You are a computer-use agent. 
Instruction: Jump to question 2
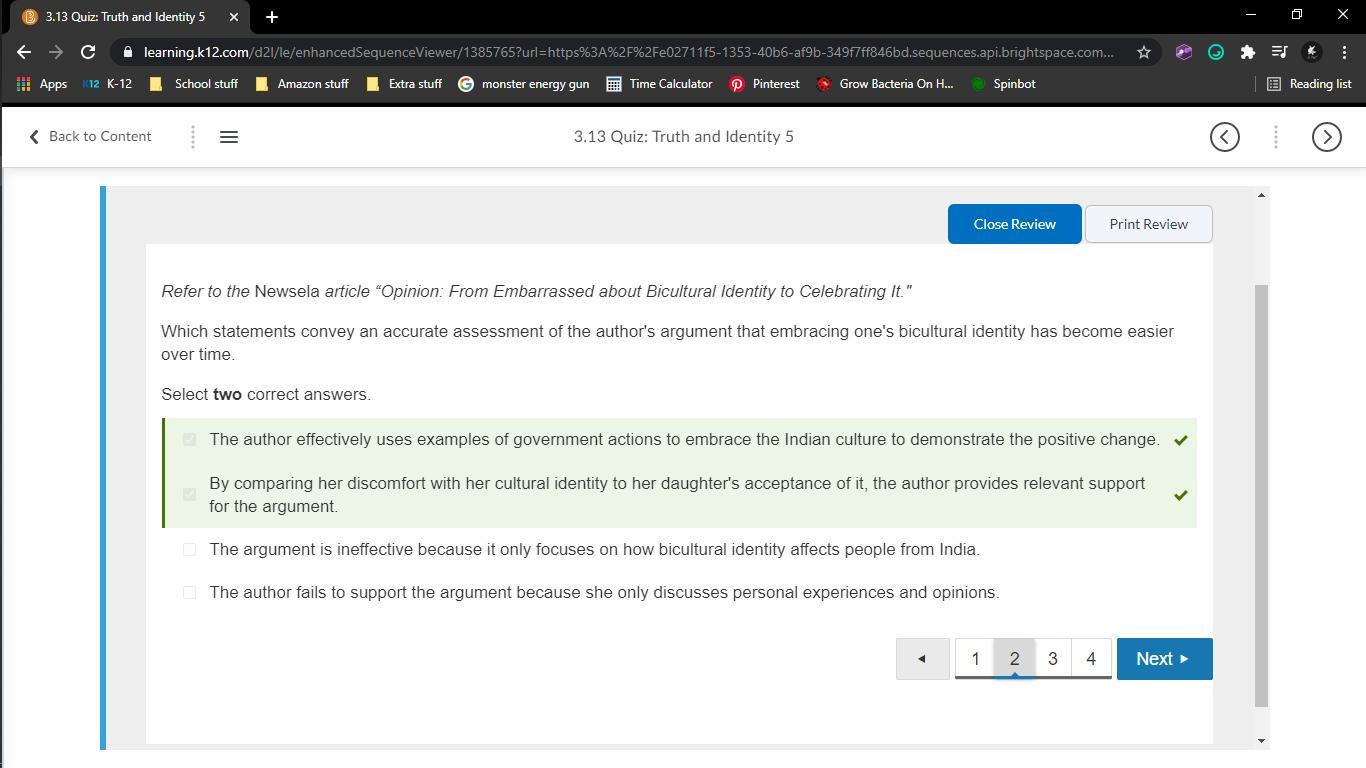(x=1014, y=659)
